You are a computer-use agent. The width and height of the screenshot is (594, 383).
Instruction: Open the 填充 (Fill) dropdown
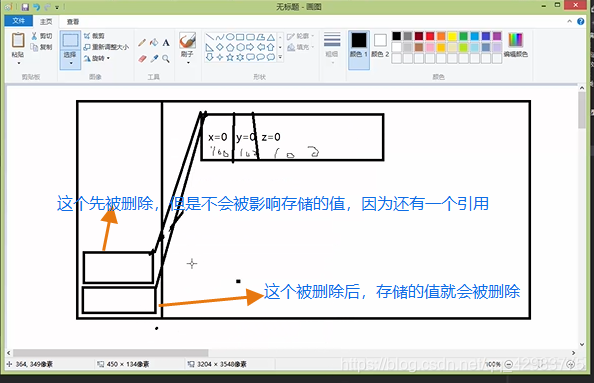[x=301, y=47]
